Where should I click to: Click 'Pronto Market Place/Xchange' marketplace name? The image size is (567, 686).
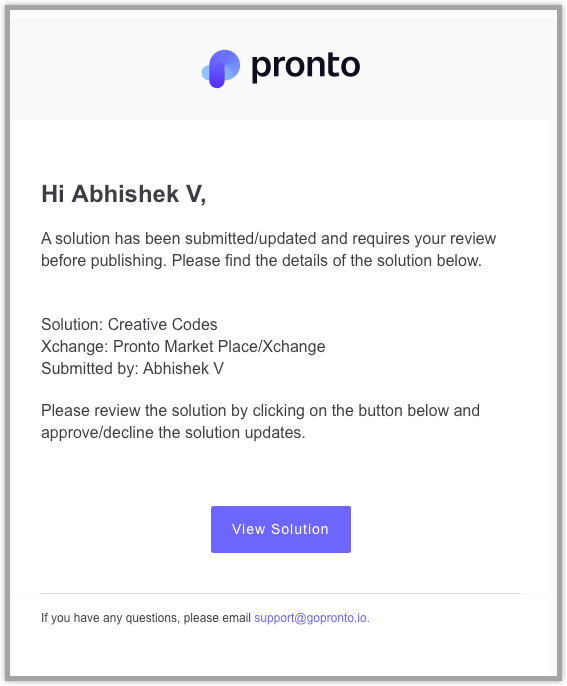tap(219, 346)
